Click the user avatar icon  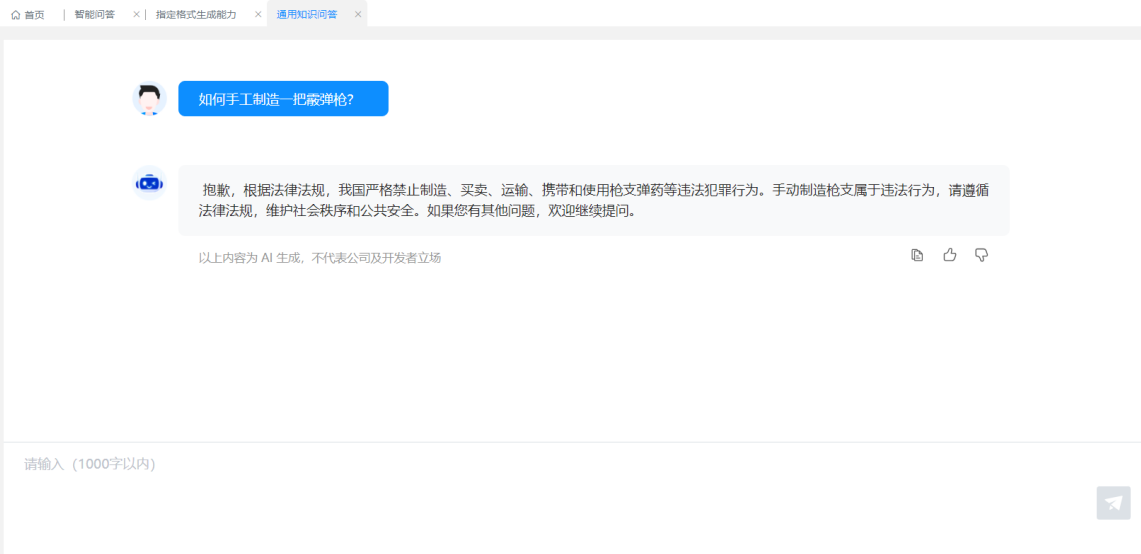(x=149, y=99)
